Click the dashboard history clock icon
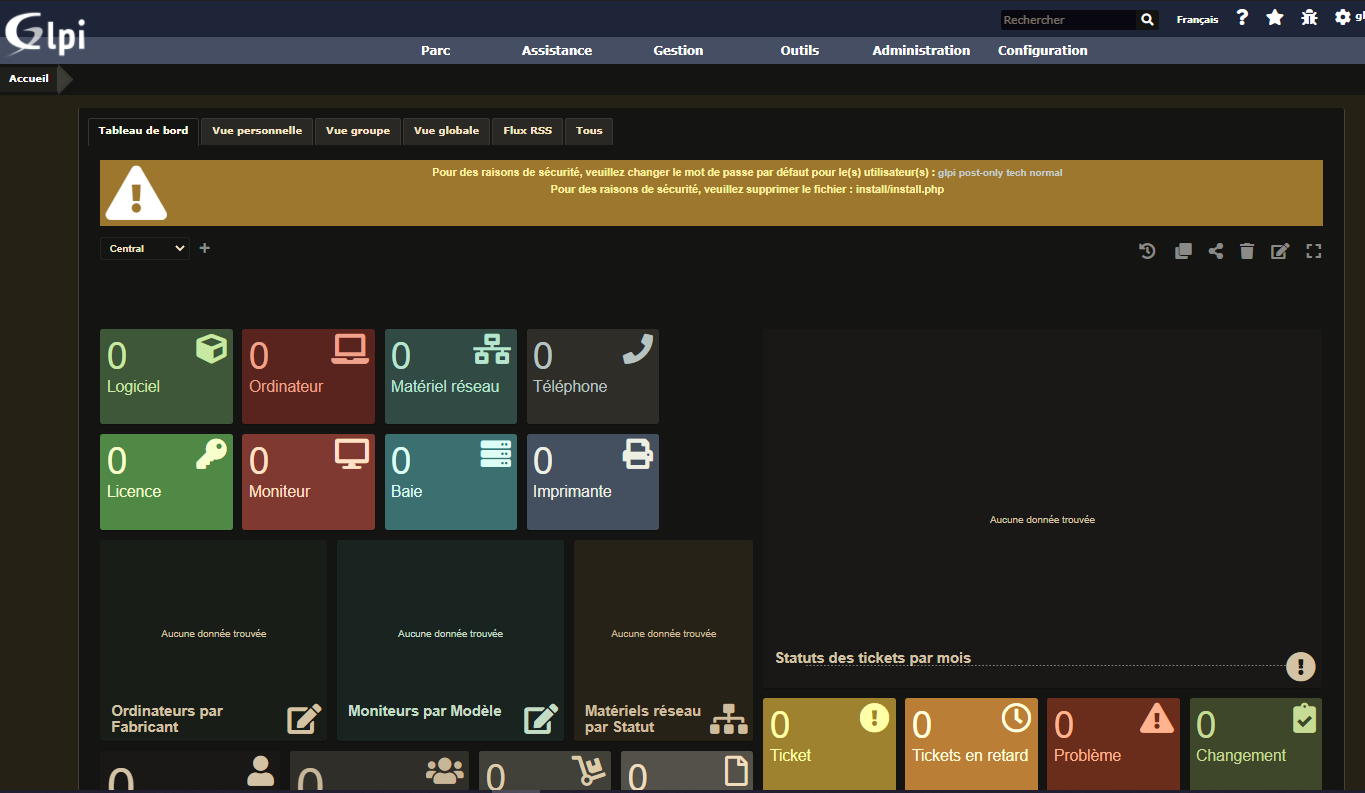The width and height of the screenshot is (1365, 793). pyautogui.click(x=1147, y=251)
